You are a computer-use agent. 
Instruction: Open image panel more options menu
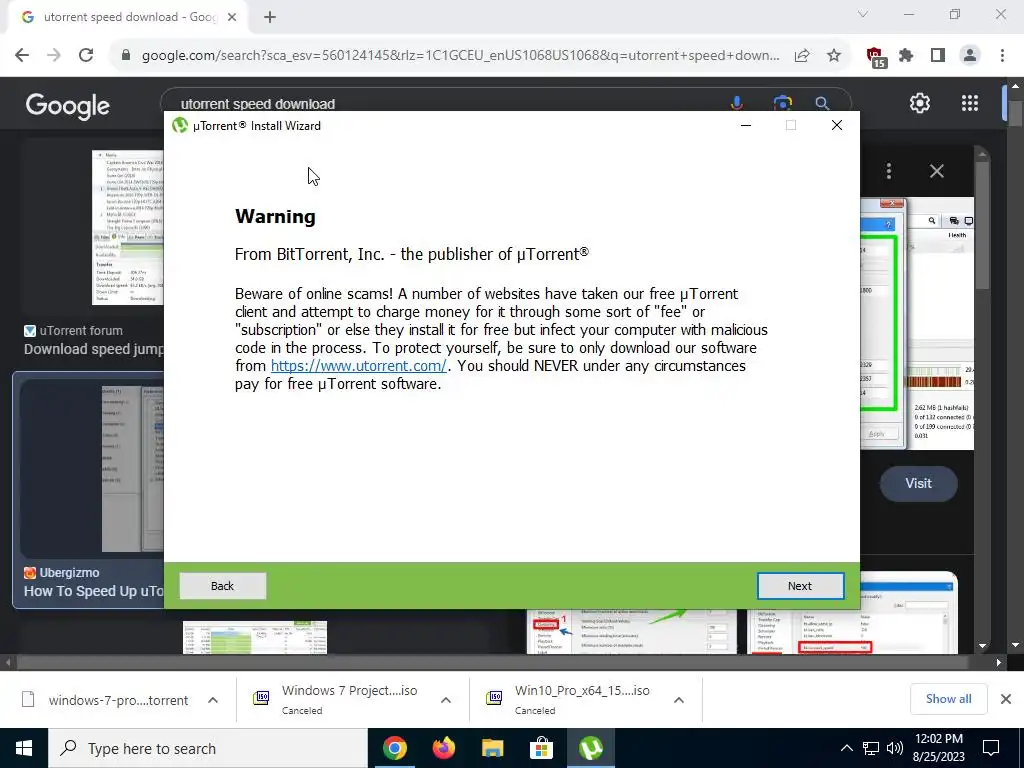click(x=889, y=171)
